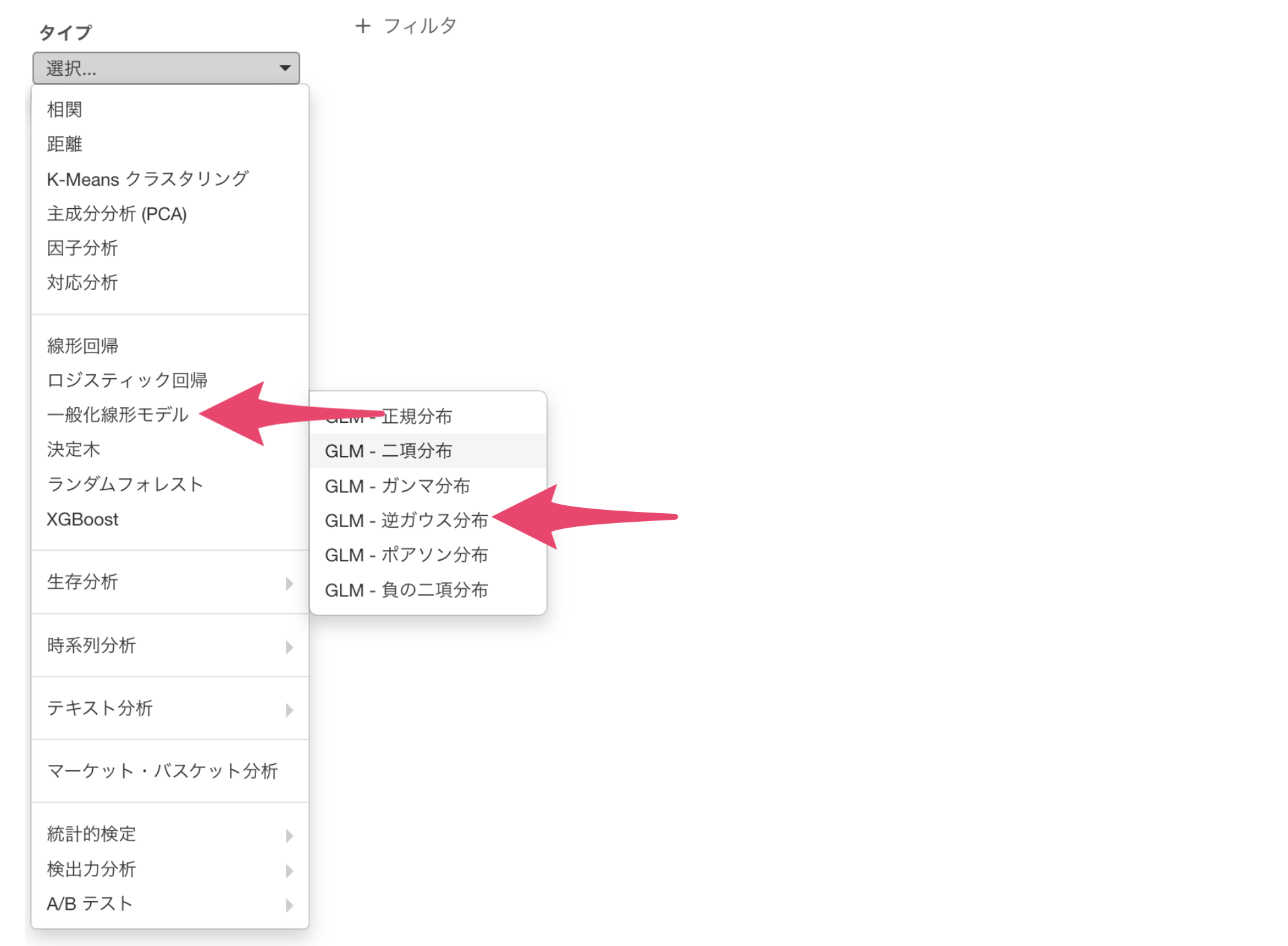Choose K-Means クラスタリング

tap(170, 179)
